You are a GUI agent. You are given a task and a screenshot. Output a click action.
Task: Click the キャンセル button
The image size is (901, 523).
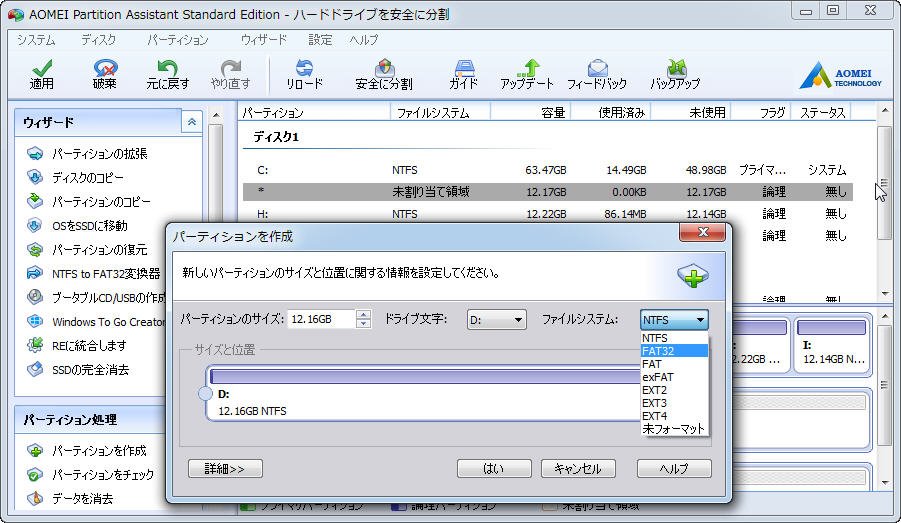[578, 468]
